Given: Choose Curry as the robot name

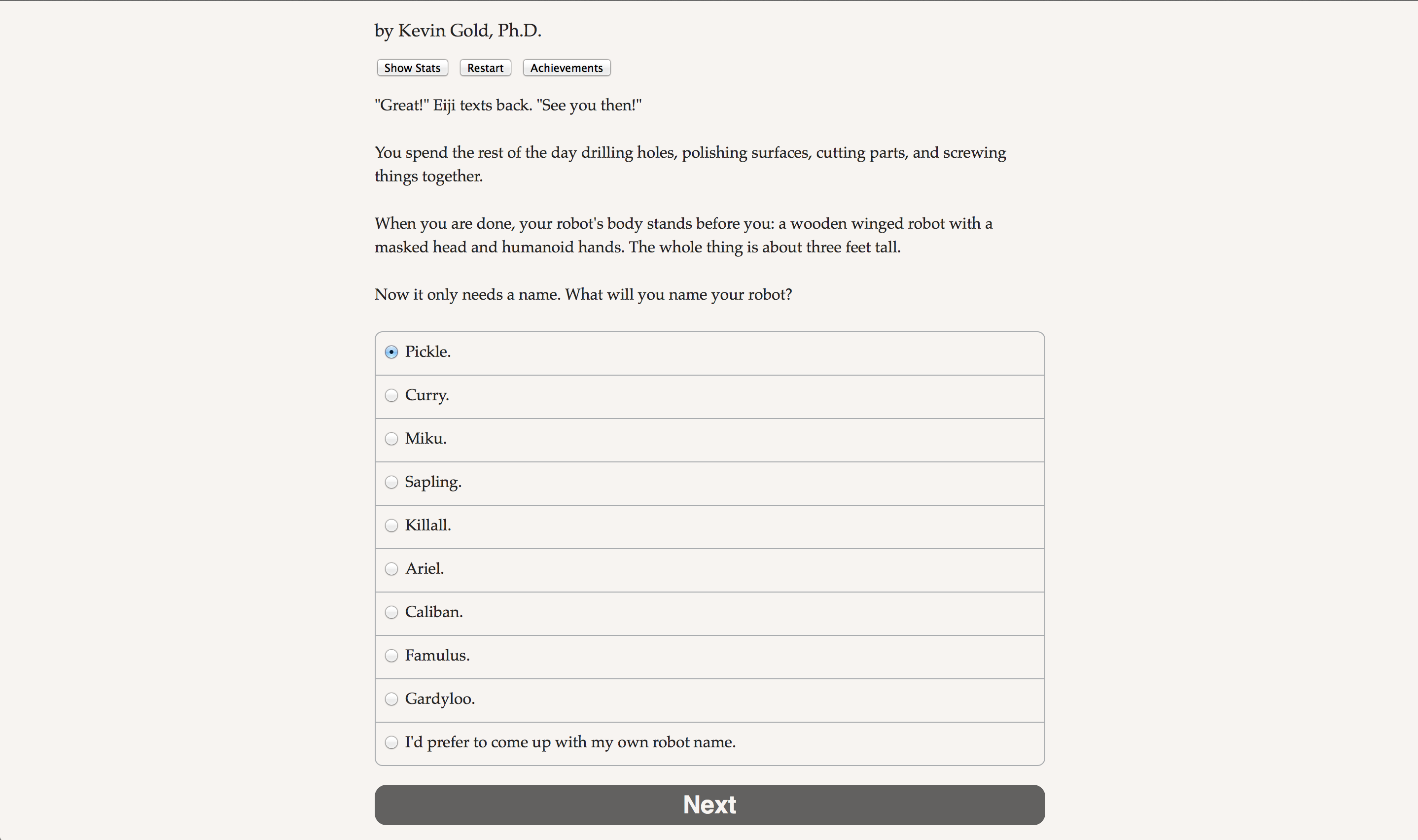Looking at the screenshot, I should click(391, 396).
